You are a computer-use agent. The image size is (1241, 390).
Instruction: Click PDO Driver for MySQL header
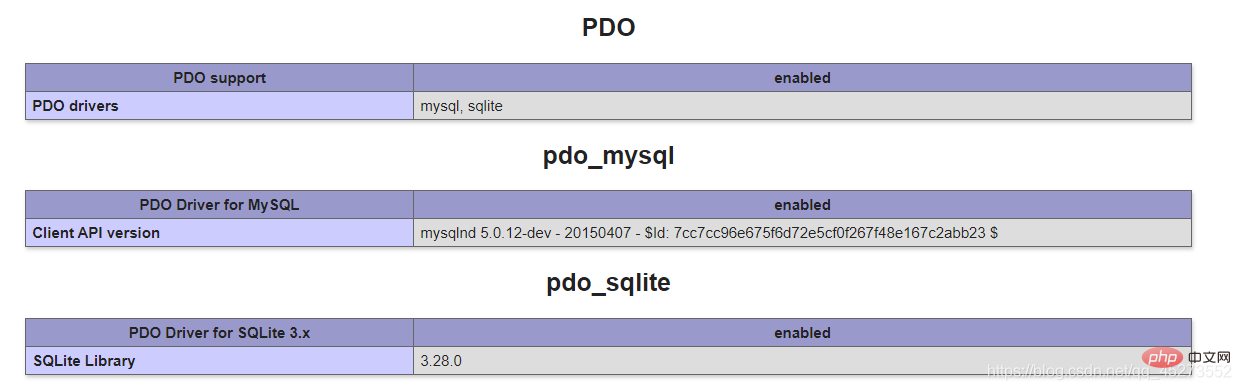click(x=219, y=204)
